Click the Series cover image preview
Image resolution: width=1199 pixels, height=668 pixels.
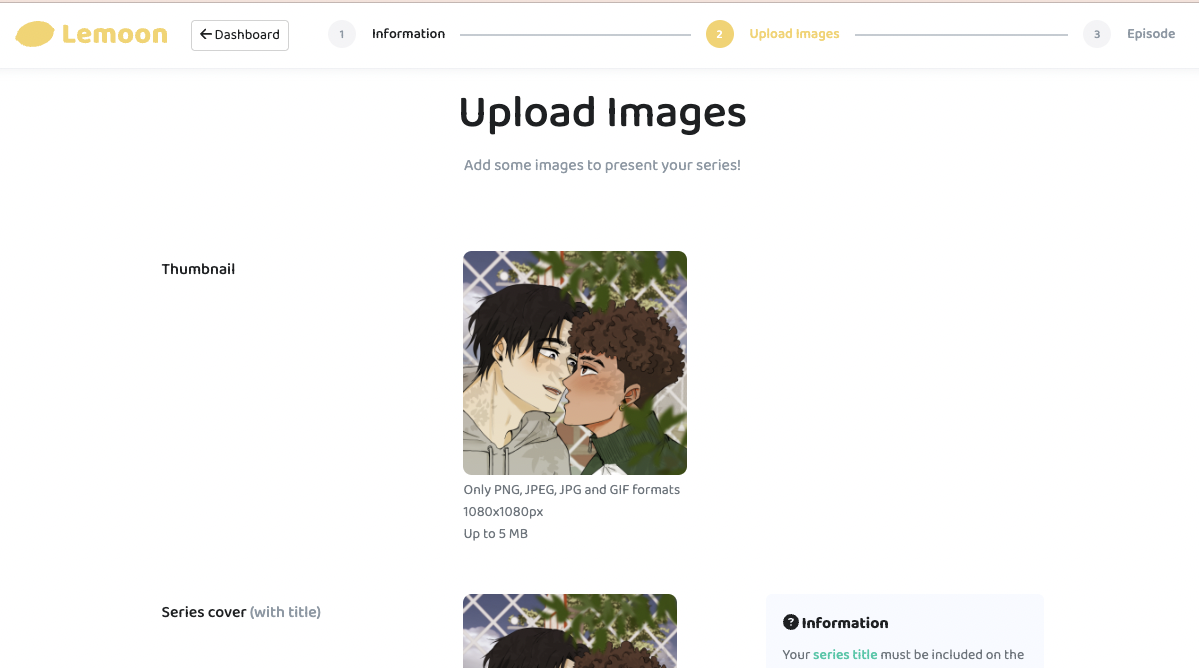[569, 631]
